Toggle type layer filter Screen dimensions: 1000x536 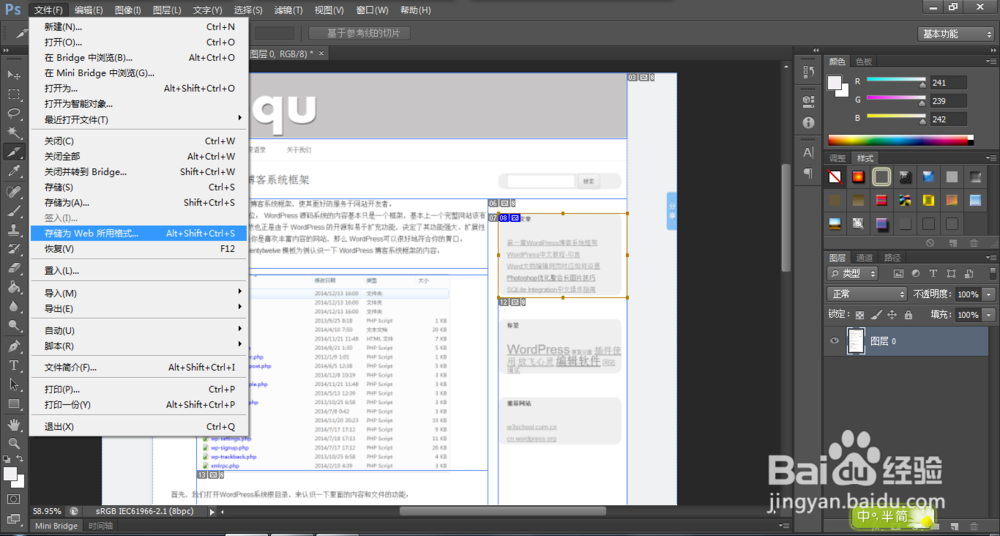(x=933, y=274)
